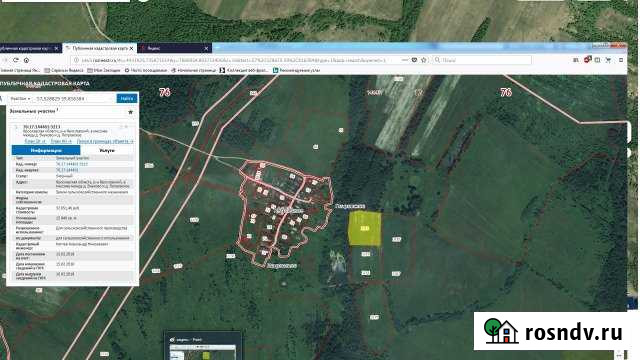The width and height of the screenshot is (640, 360).
Task: Reload the page with the refresh icon
Action: pyautogui.click(x=16, y=60)
